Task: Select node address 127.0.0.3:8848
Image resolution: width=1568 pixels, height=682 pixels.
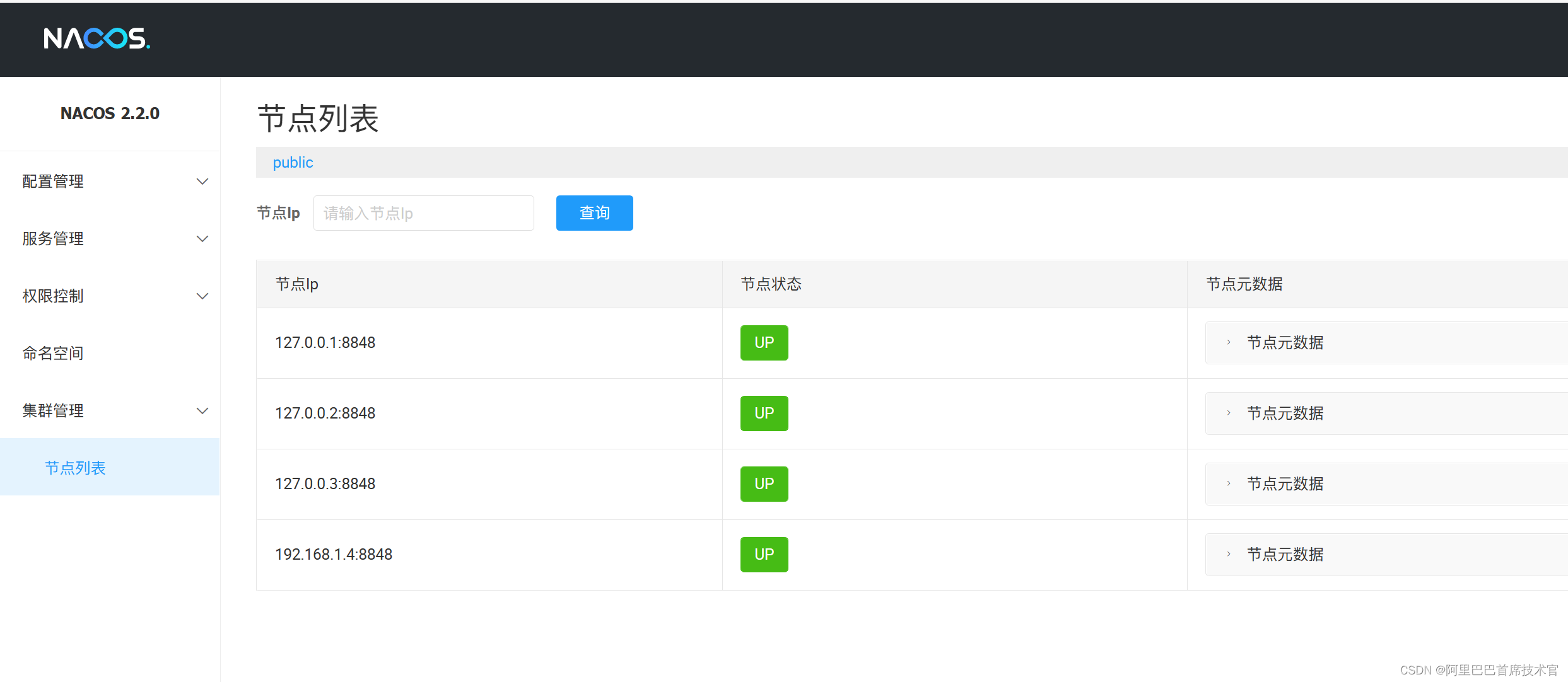Action: coord(325,484)
